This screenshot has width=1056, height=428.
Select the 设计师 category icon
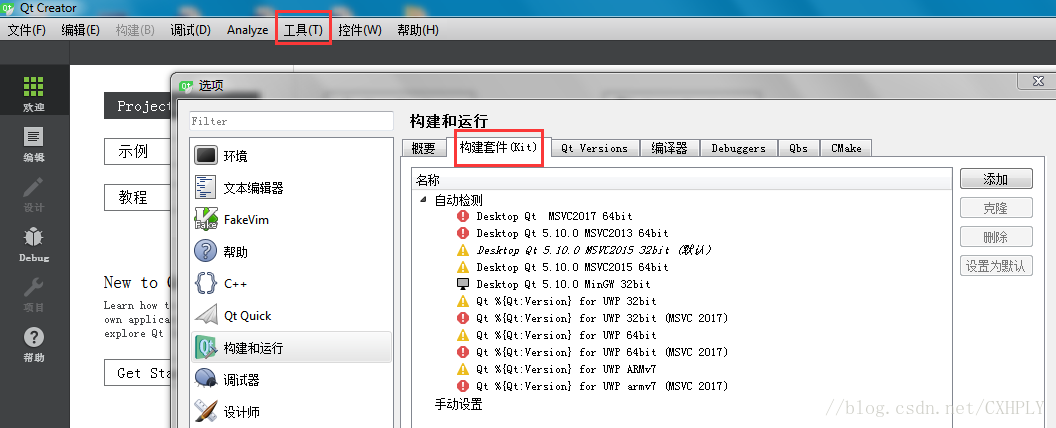206,411
